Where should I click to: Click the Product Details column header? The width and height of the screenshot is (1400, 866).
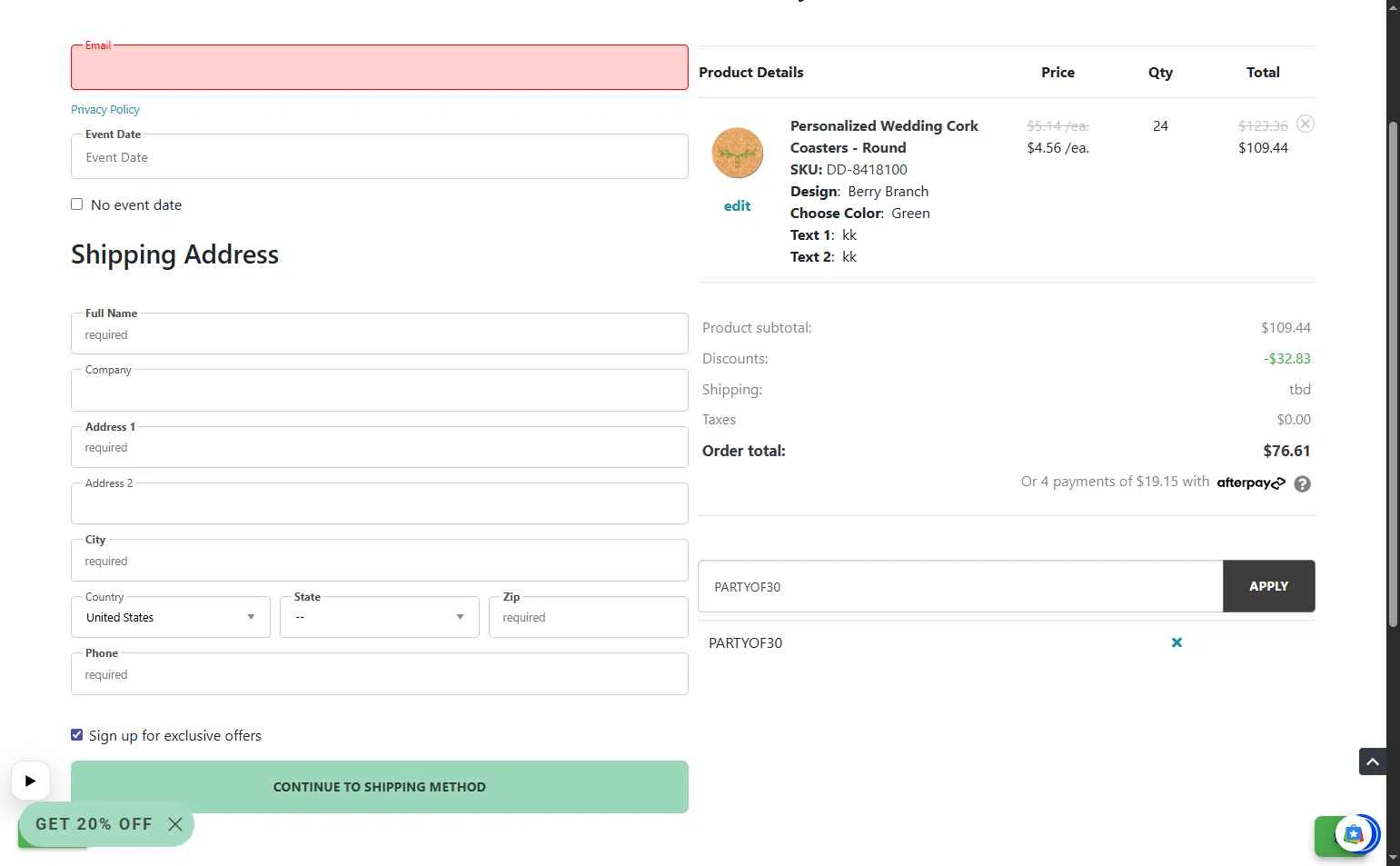751,72
